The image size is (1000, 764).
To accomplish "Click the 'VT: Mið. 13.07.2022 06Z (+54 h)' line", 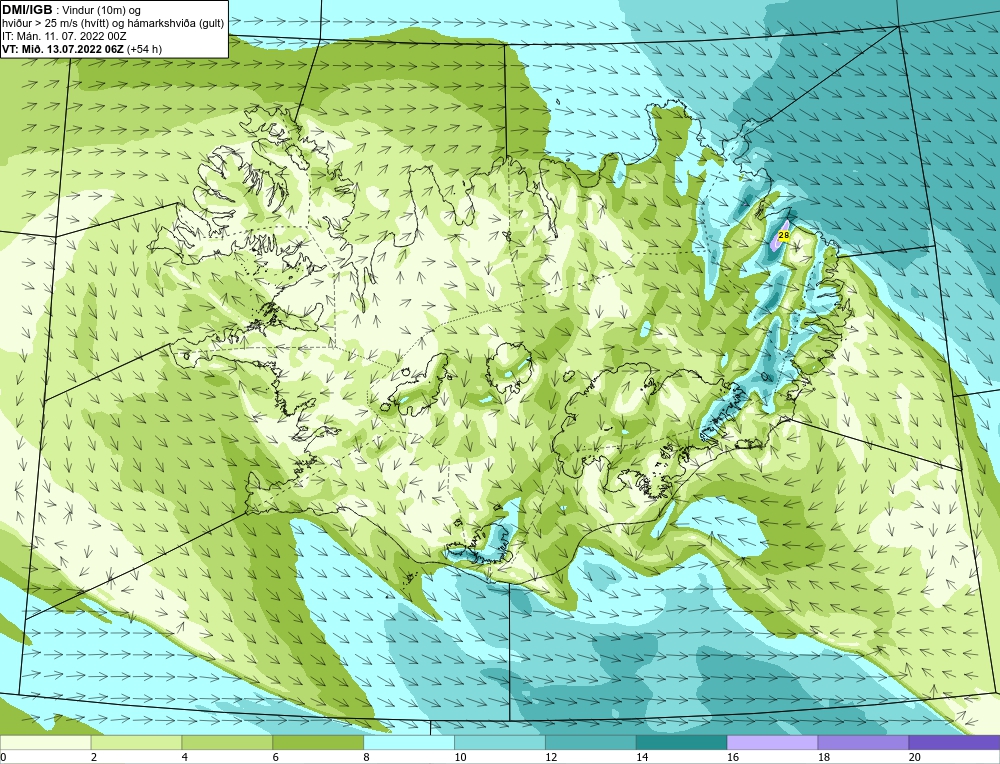I will tap(82, 49).
